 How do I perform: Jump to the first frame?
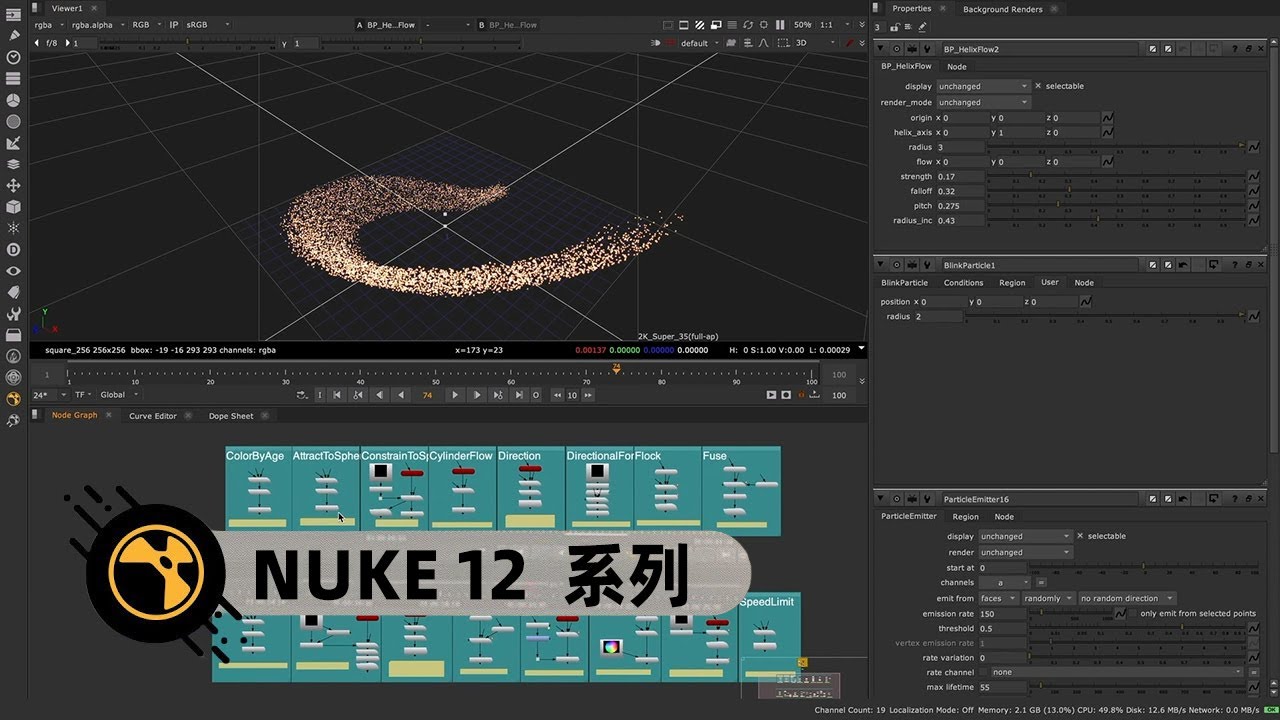336,395
